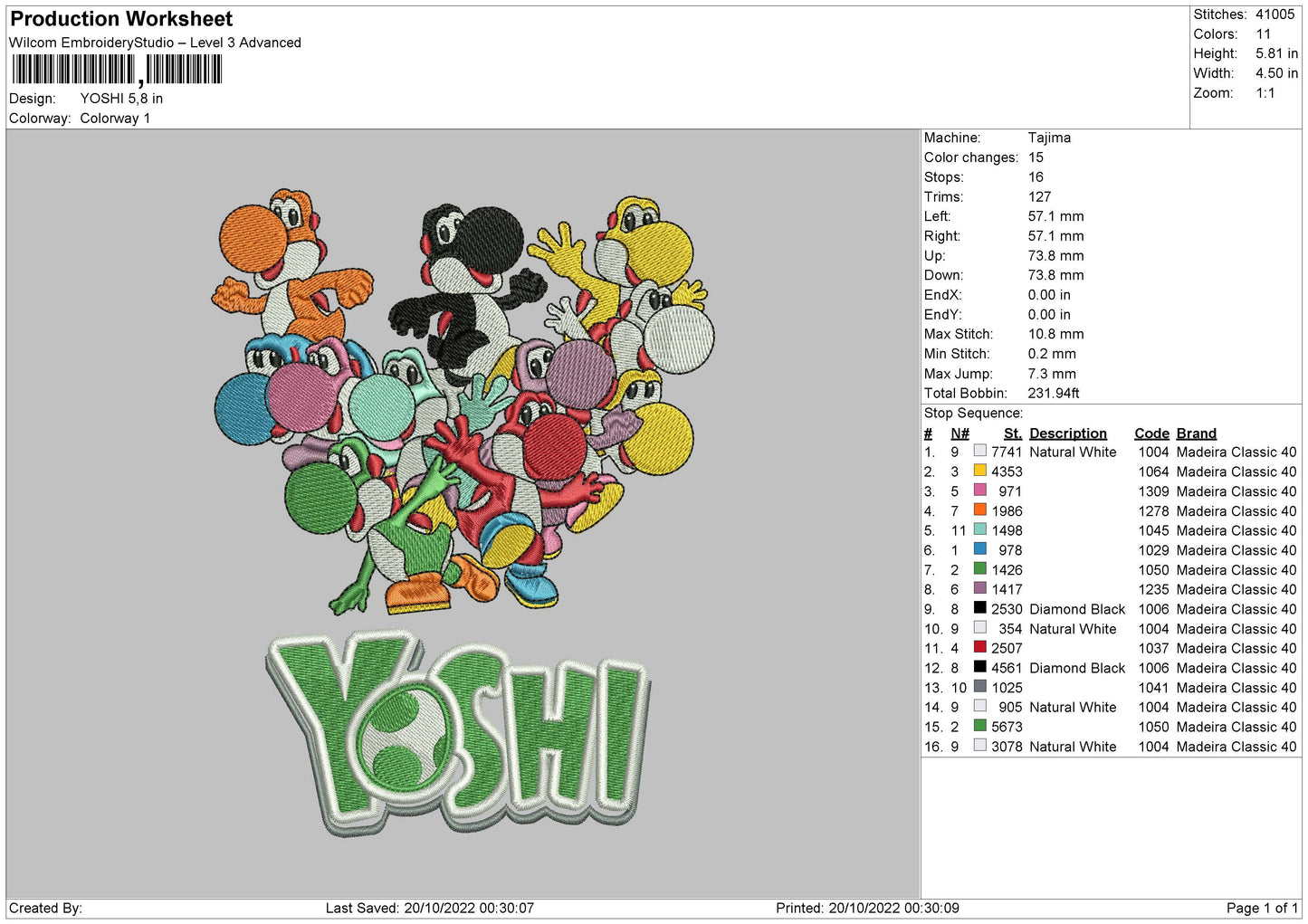
Task: Select the 'Left:' measurement label
Action: [x=937, y=216]
